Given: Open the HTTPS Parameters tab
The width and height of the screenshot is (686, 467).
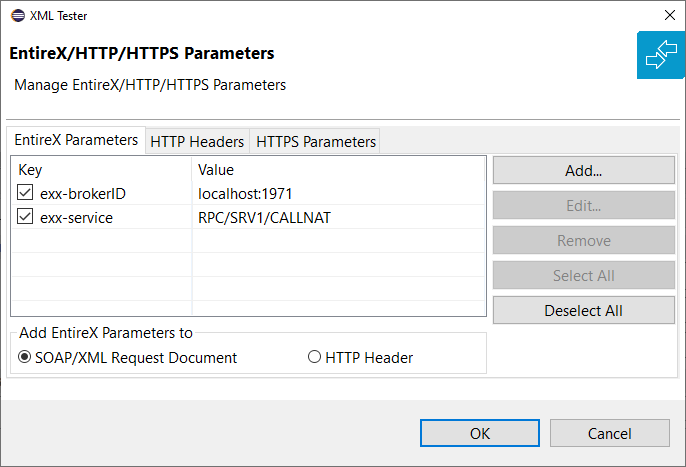Looking at the screenshot, I should [x=316, y=142].
